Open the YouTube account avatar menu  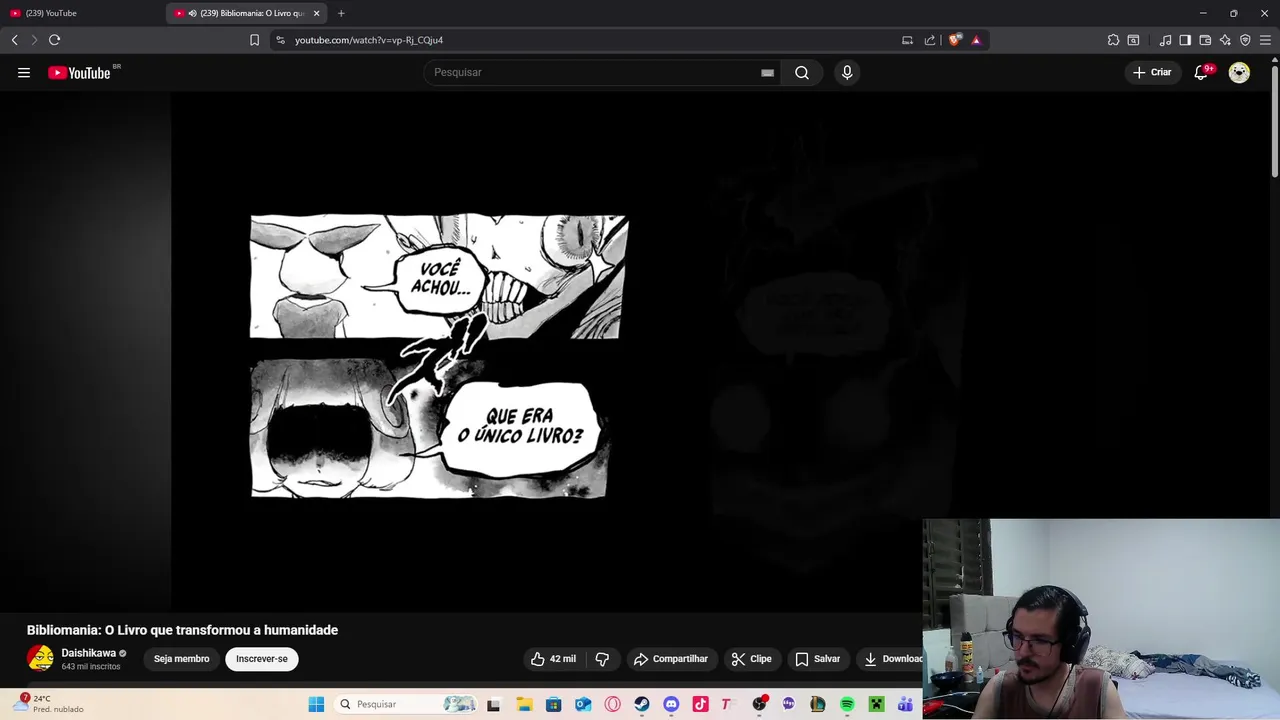point(1239,72)
